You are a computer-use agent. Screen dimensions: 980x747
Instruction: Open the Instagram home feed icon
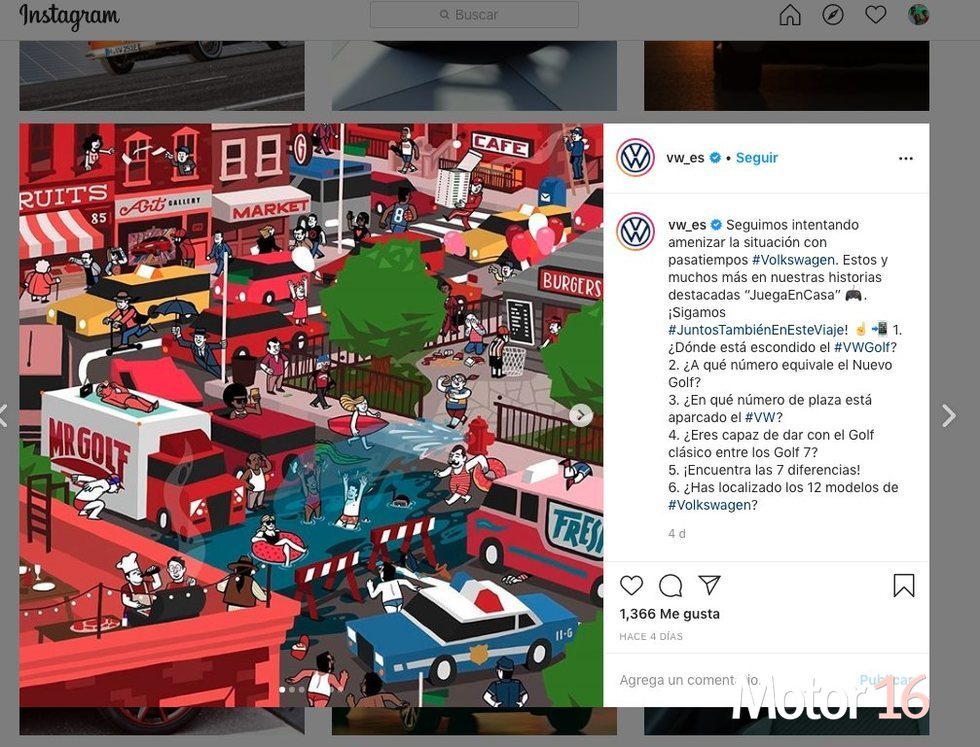point(790,15)
